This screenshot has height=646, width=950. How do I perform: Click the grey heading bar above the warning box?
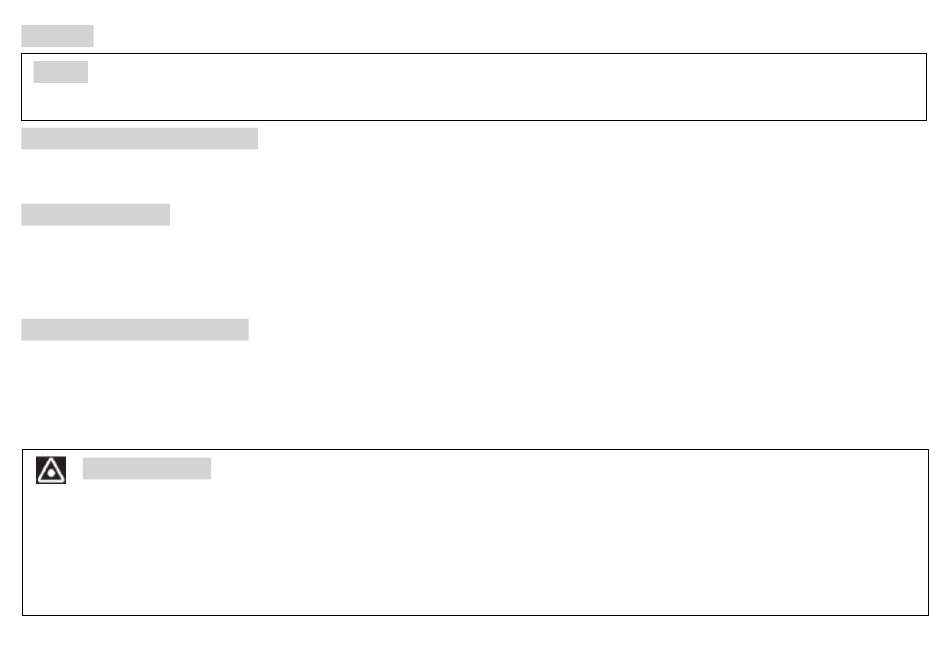coord(135,330)
